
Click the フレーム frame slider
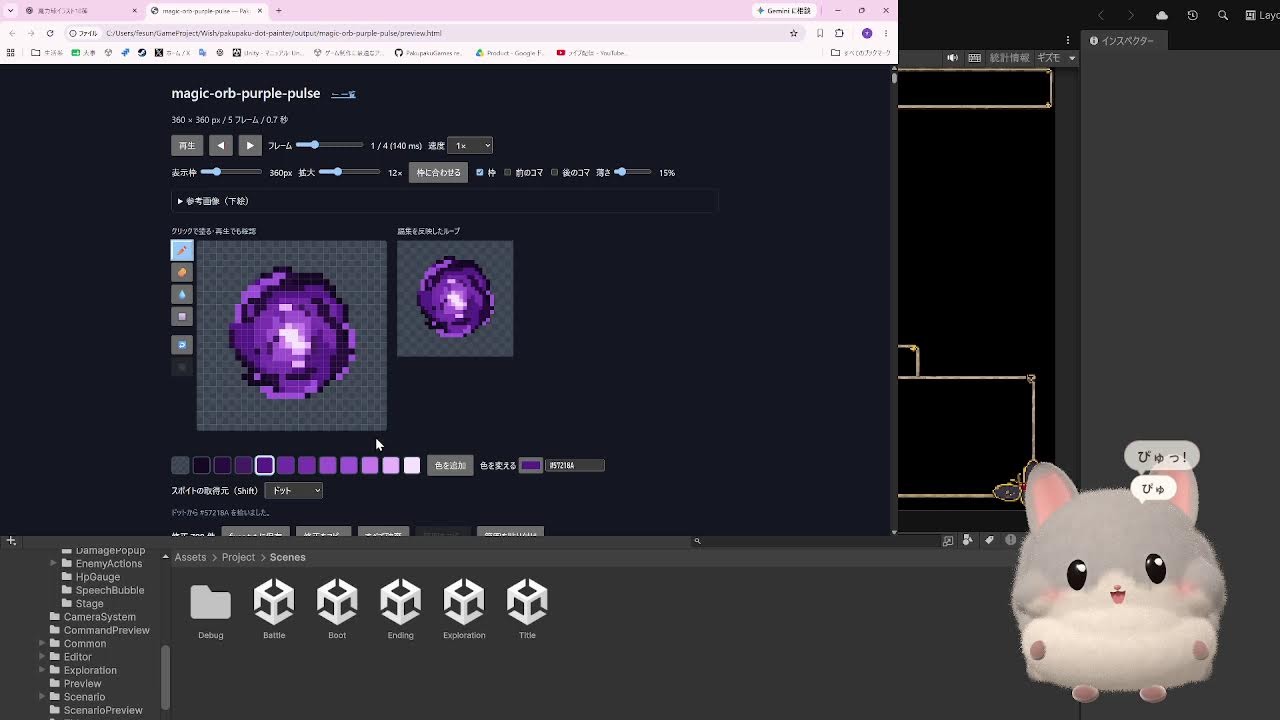coord(329,145)
